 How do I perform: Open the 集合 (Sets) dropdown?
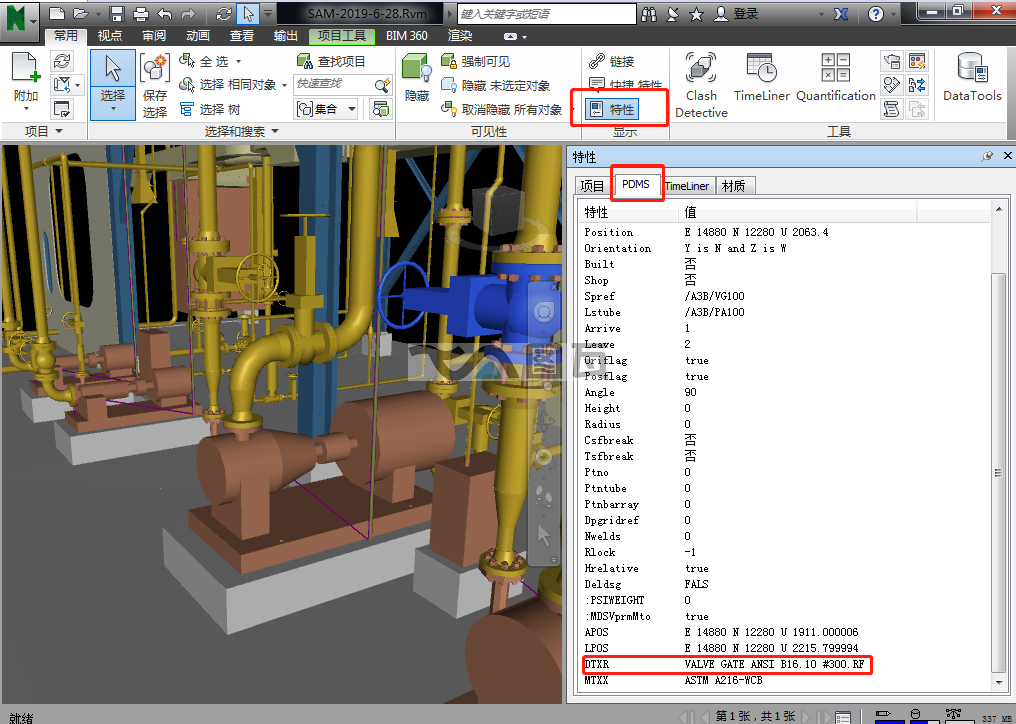pyautogui.click(x=327, y=109)
